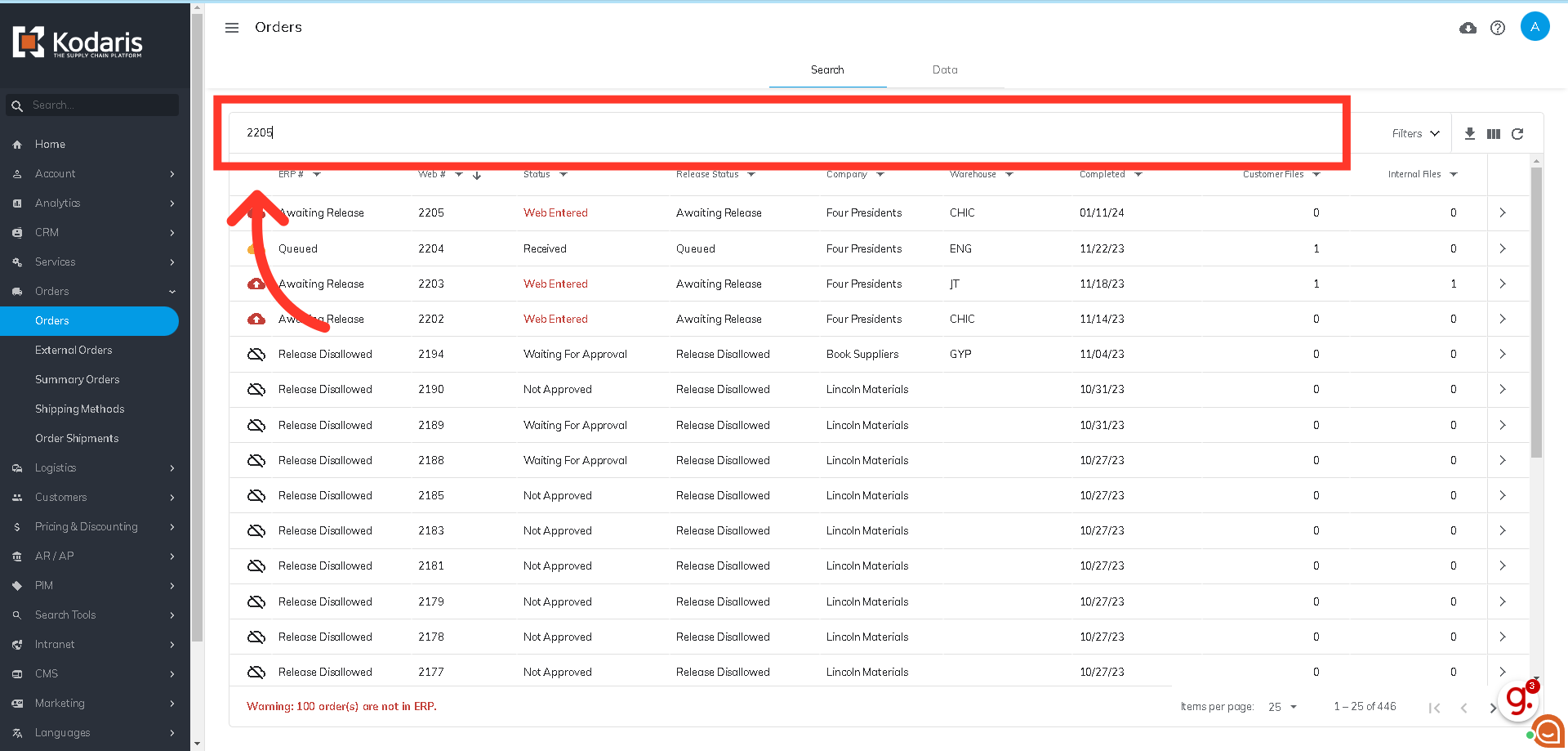Open the column chooser icon
The image size is (1568, 751).
[1494, 133]
